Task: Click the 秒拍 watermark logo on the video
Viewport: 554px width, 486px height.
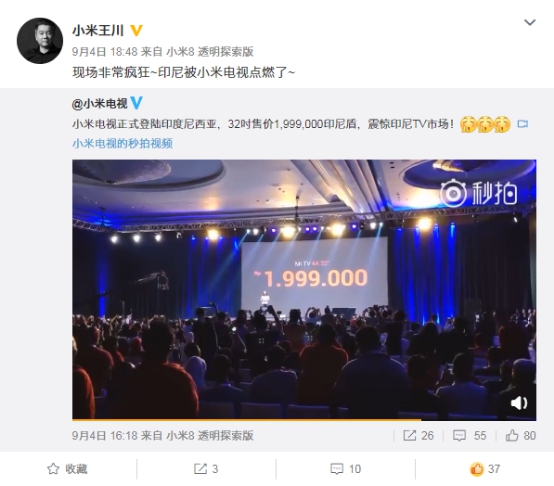Action: pos(479,193)
